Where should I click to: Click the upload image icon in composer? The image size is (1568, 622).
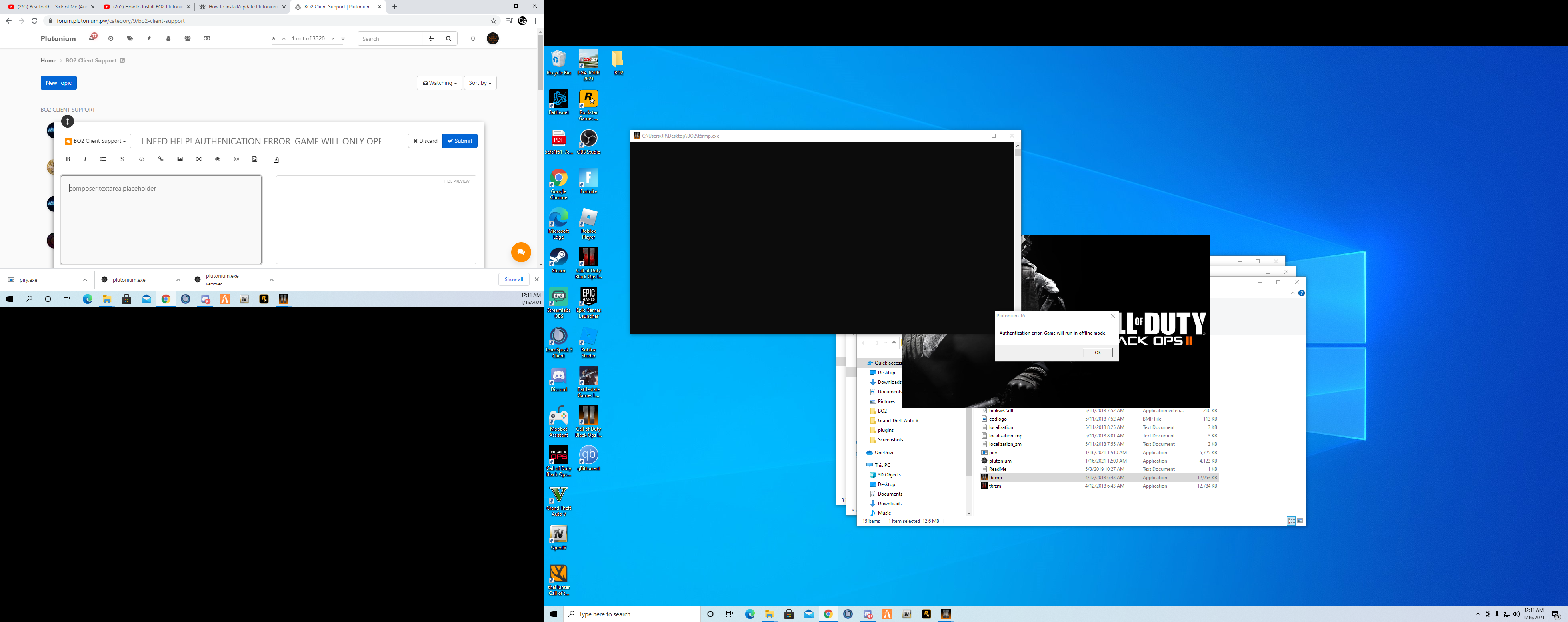[255, 159]
